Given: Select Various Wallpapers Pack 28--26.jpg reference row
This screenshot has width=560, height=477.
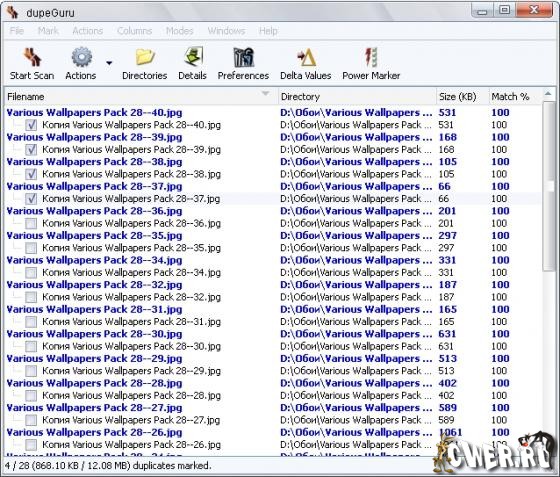Looking at the screenshot, I should (x=273, y=433).
